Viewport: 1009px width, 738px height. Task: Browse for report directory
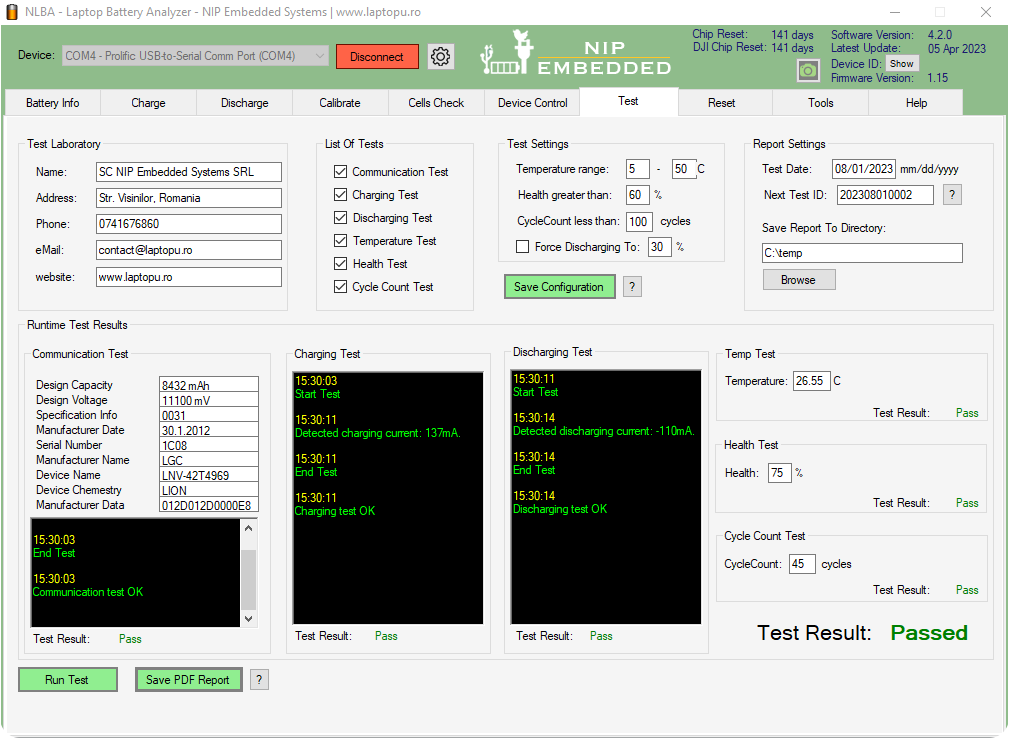(799, 280)
